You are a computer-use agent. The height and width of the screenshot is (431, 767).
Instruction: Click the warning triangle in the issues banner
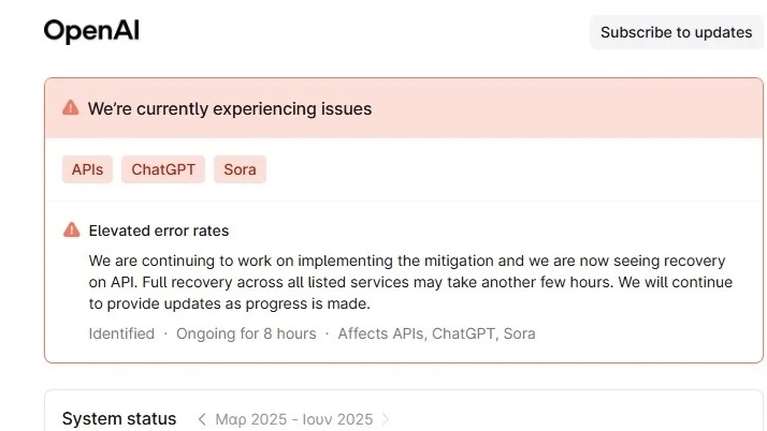pos(70,108)
